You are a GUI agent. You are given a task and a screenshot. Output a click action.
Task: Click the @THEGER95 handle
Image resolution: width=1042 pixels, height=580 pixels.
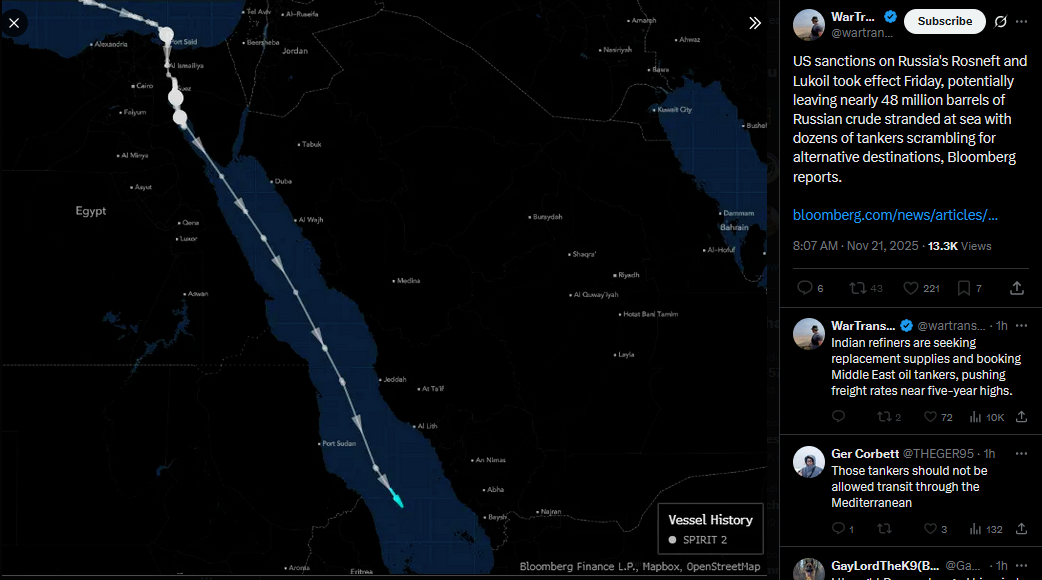pos(938,454)
